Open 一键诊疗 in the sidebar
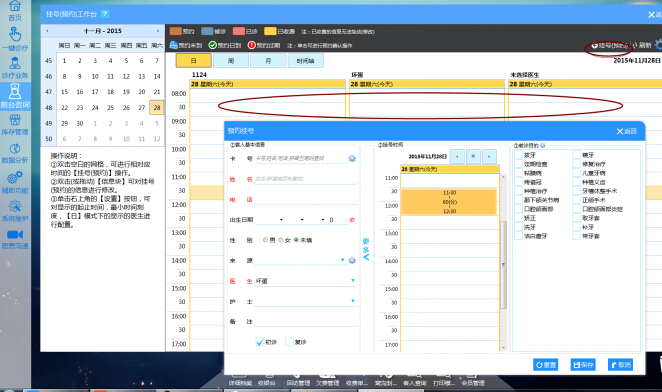The image size is (662, 392). tap(15, 39)
